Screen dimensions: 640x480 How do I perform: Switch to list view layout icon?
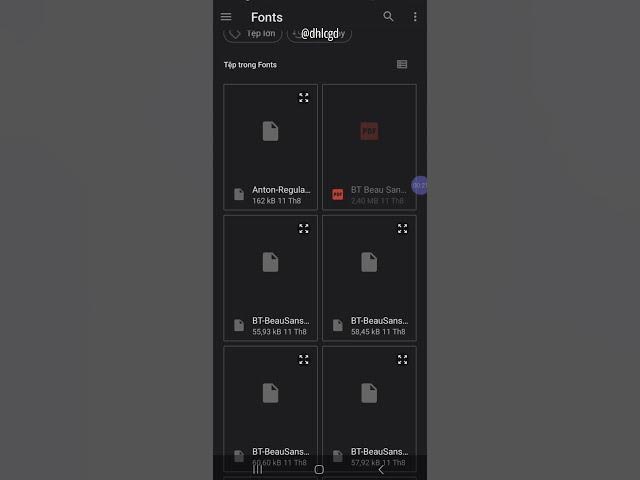[x=402, y=64]
